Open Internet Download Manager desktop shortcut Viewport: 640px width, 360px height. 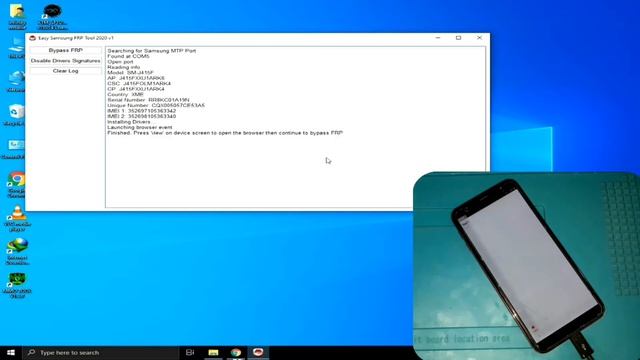[x=17, y=251]
